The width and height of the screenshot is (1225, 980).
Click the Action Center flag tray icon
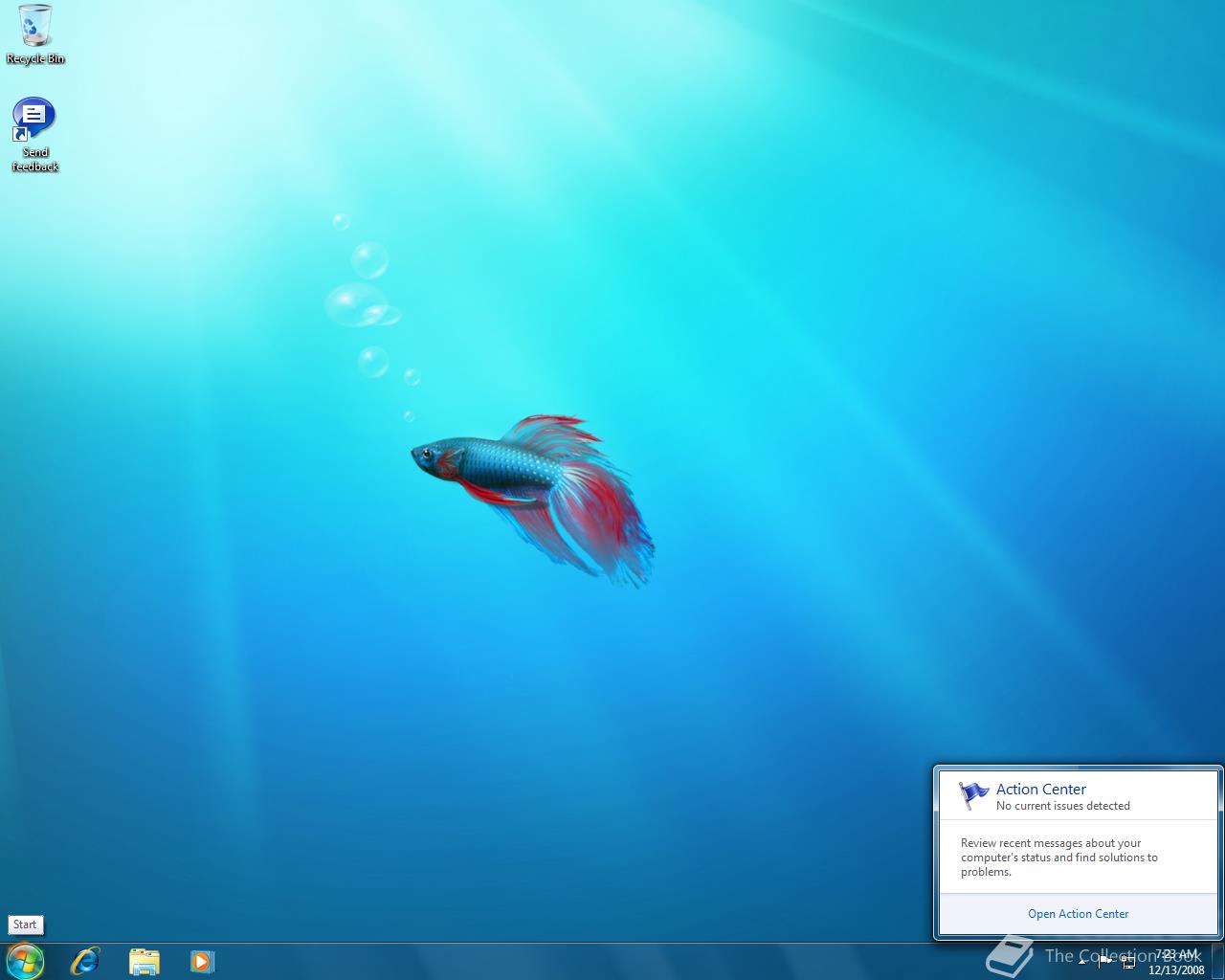click(x=1105, y=961)
